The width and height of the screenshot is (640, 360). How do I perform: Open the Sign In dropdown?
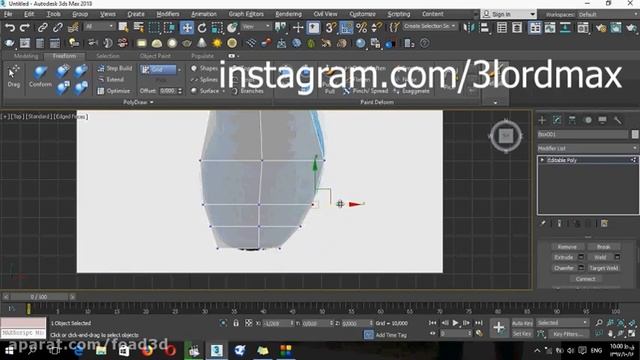509,14
